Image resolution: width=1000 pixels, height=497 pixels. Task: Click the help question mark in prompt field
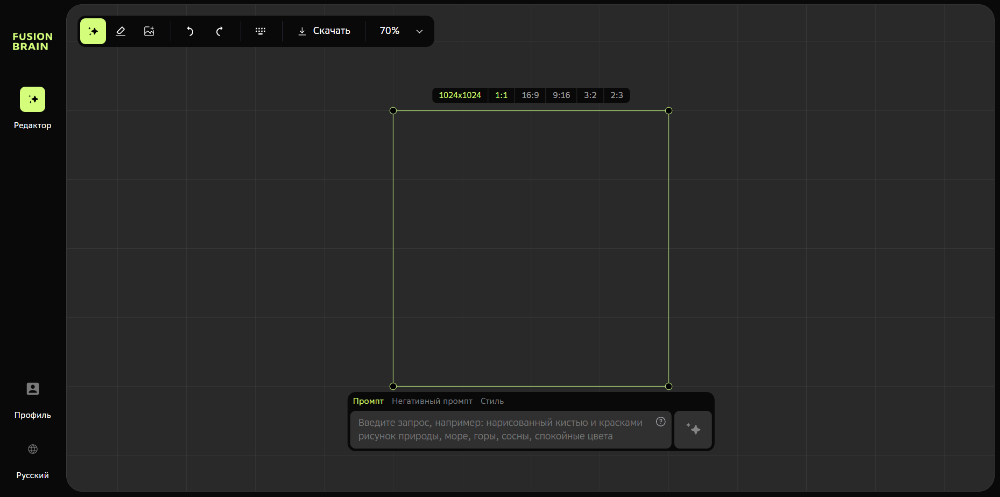(660, 422)
